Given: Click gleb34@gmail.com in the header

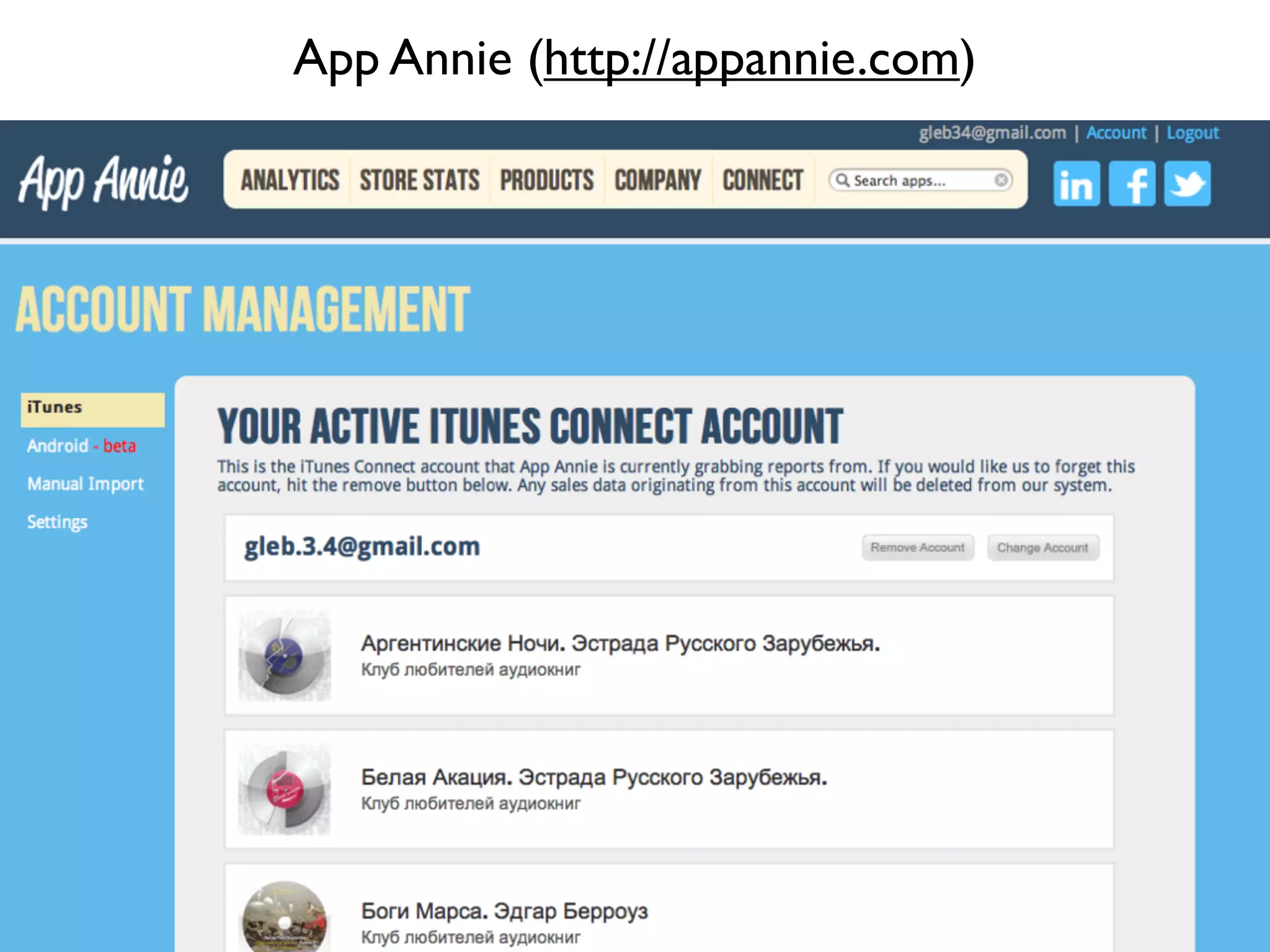Looking at the screenshot, I should (992, 133).
